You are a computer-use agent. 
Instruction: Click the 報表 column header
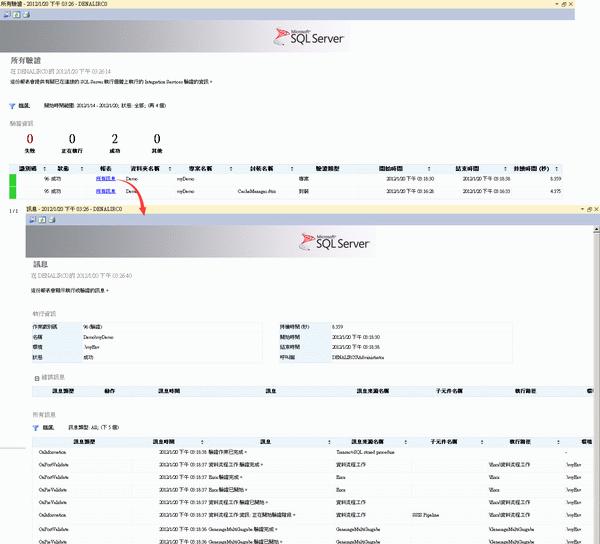(106, 169)
